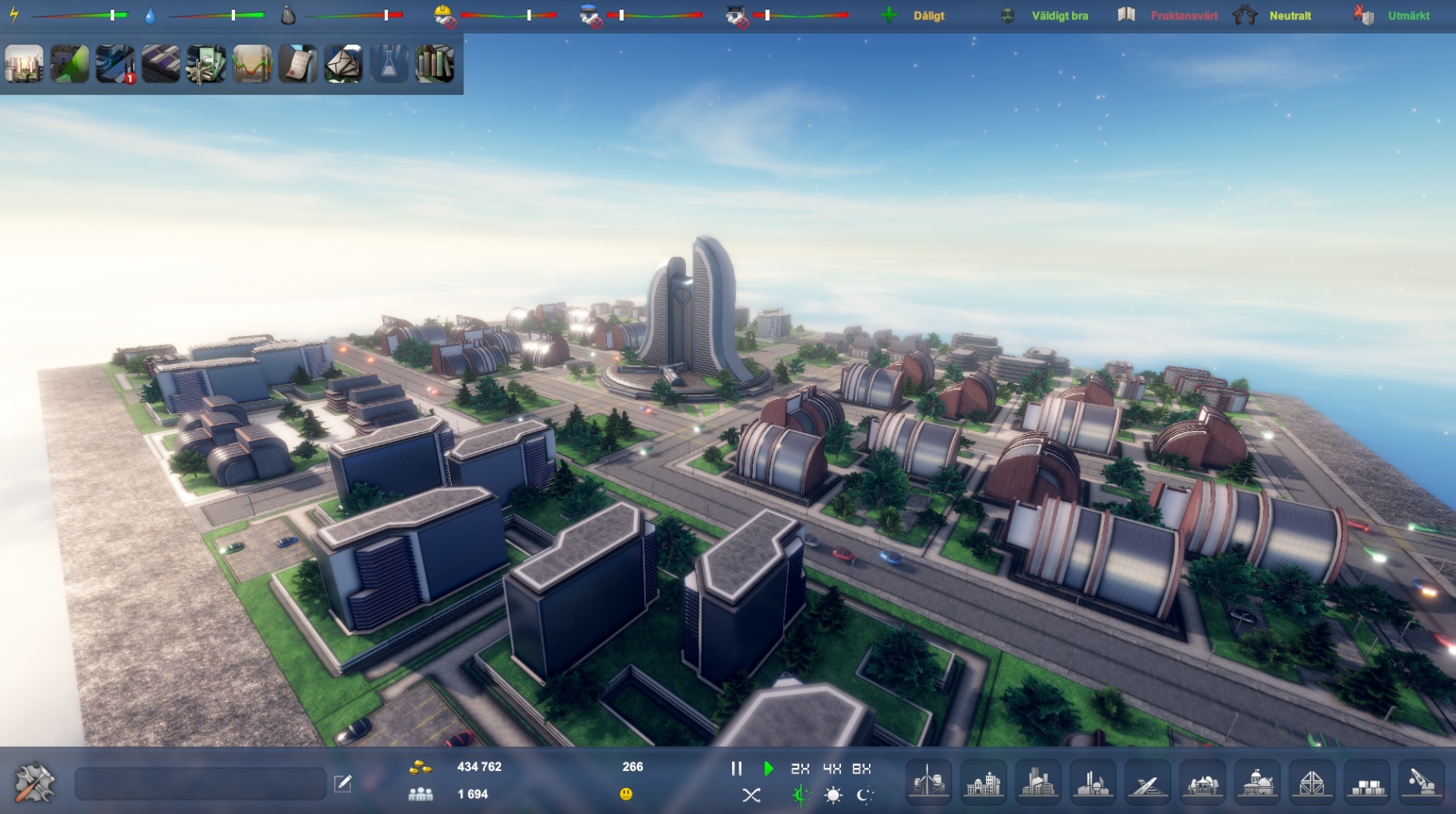The height and width of the screenshot is (814, 1456).
Task: Set game speed to 8X
Action: 862,769
